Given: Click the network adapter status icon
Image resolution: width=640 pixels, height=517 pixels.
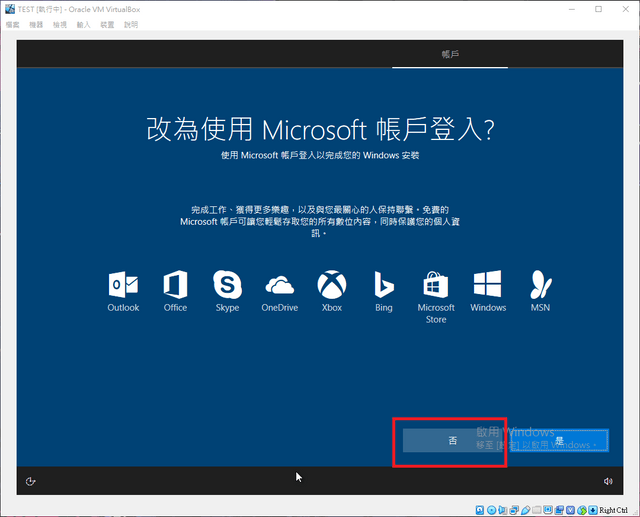Looking at the screenshot, I should point(514,510).
